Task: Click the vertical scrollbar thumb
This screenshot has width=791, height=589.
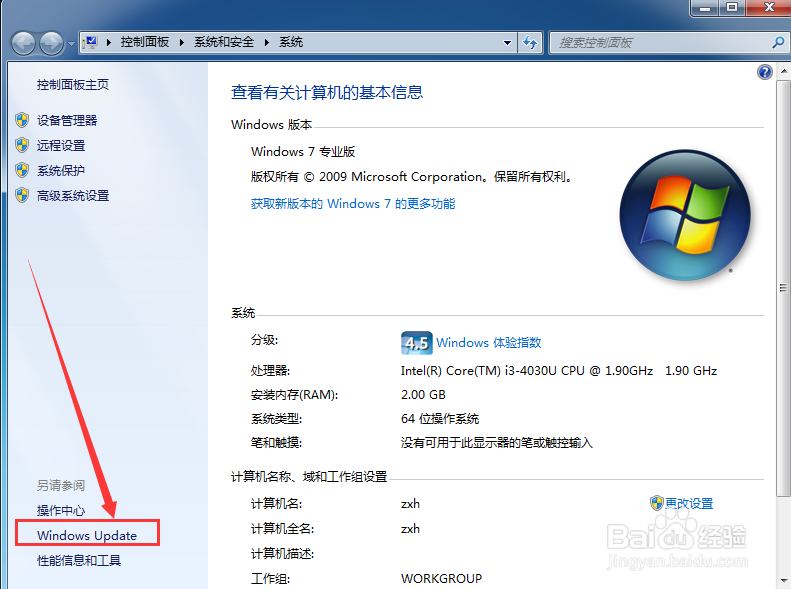Action: tap(783, 287)
